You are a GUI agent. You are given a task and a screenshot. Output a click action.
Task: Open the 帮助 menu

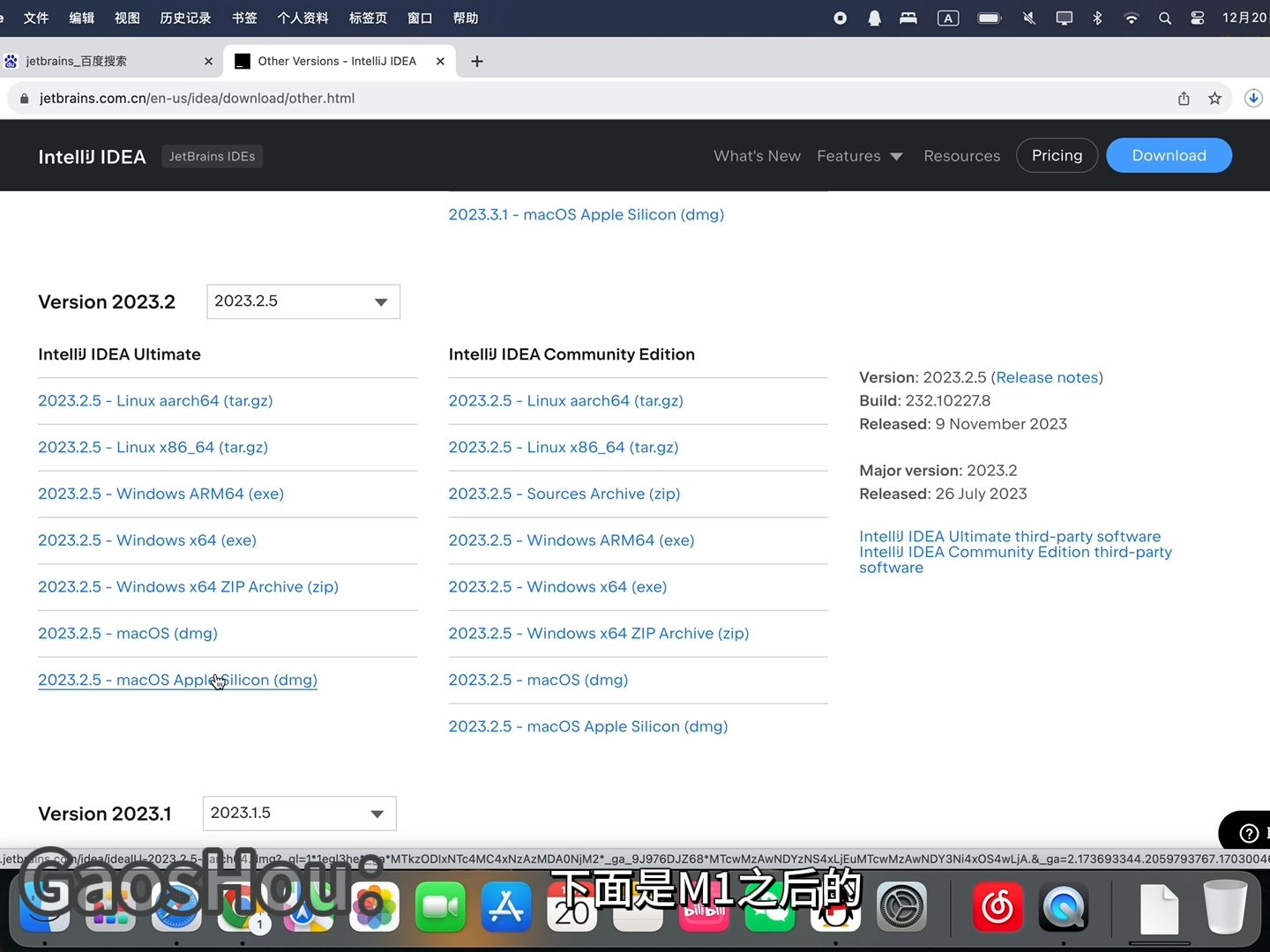click(466, 18)
